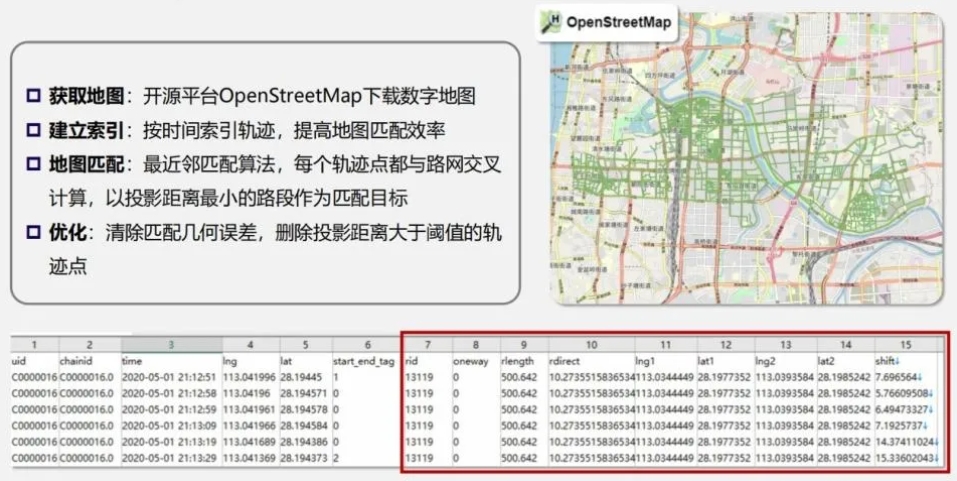Viewport: 957px width, 481px height.
Task: Select shift cell 7.1925737
Action: [906, 425]
